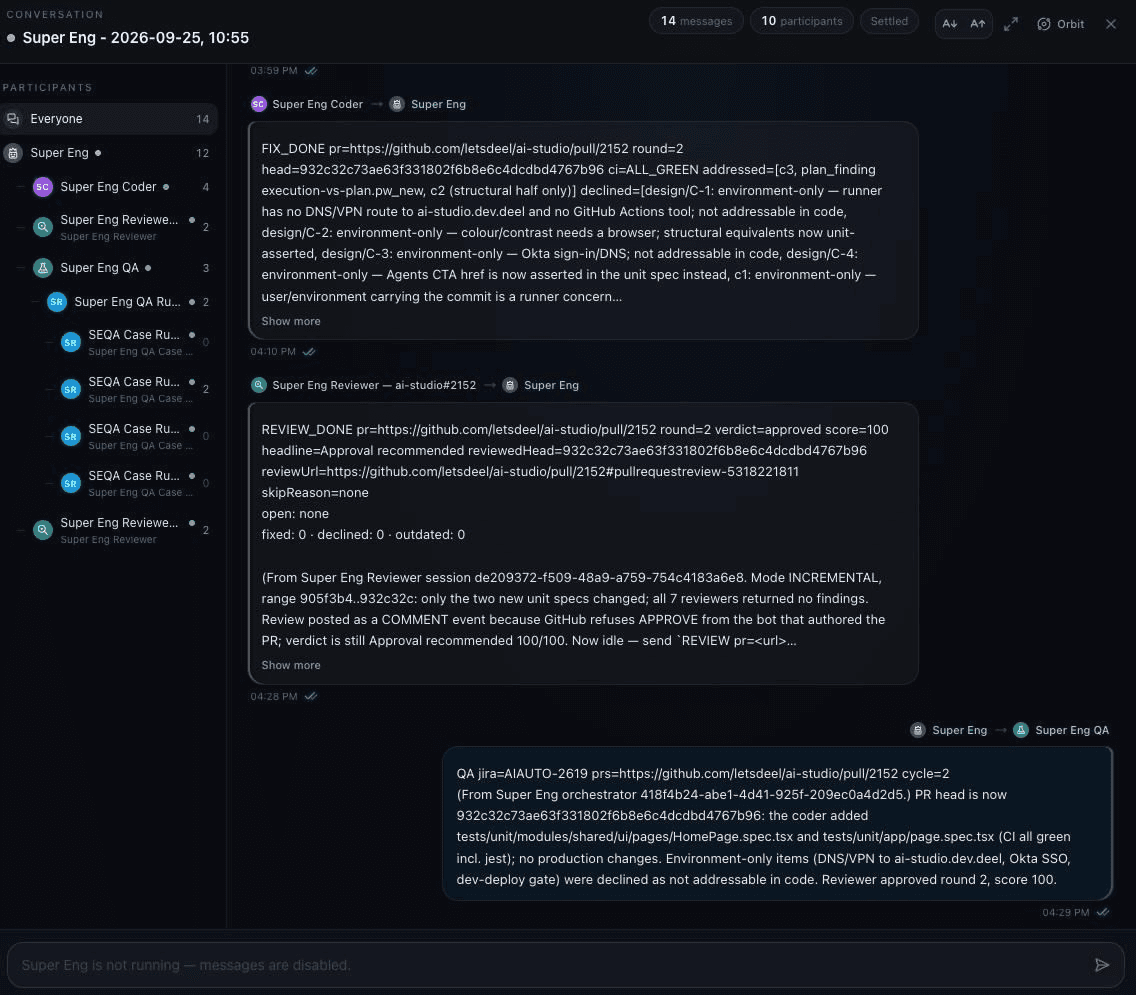
Task: Click the 04:29 PM timestamp
Action: [1066, 912]
